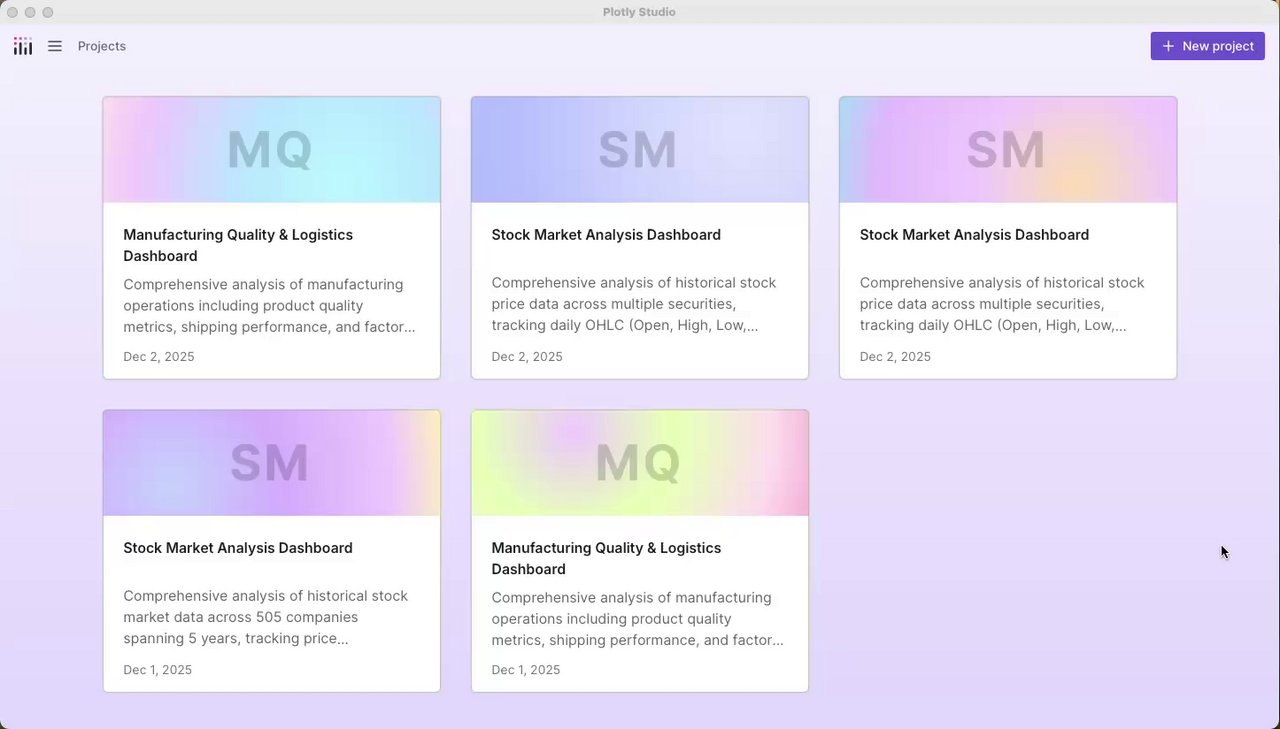The image size is (1280, 729).
Task: Click the Dec 2, 2025 date on Manufacturing card
Action: (159, 357)
